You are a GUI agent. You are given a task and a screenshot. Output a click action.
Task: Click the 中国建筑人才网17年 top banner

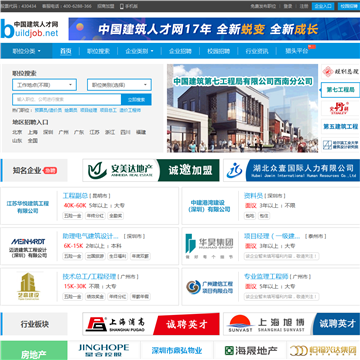click(x=214, y=29)
